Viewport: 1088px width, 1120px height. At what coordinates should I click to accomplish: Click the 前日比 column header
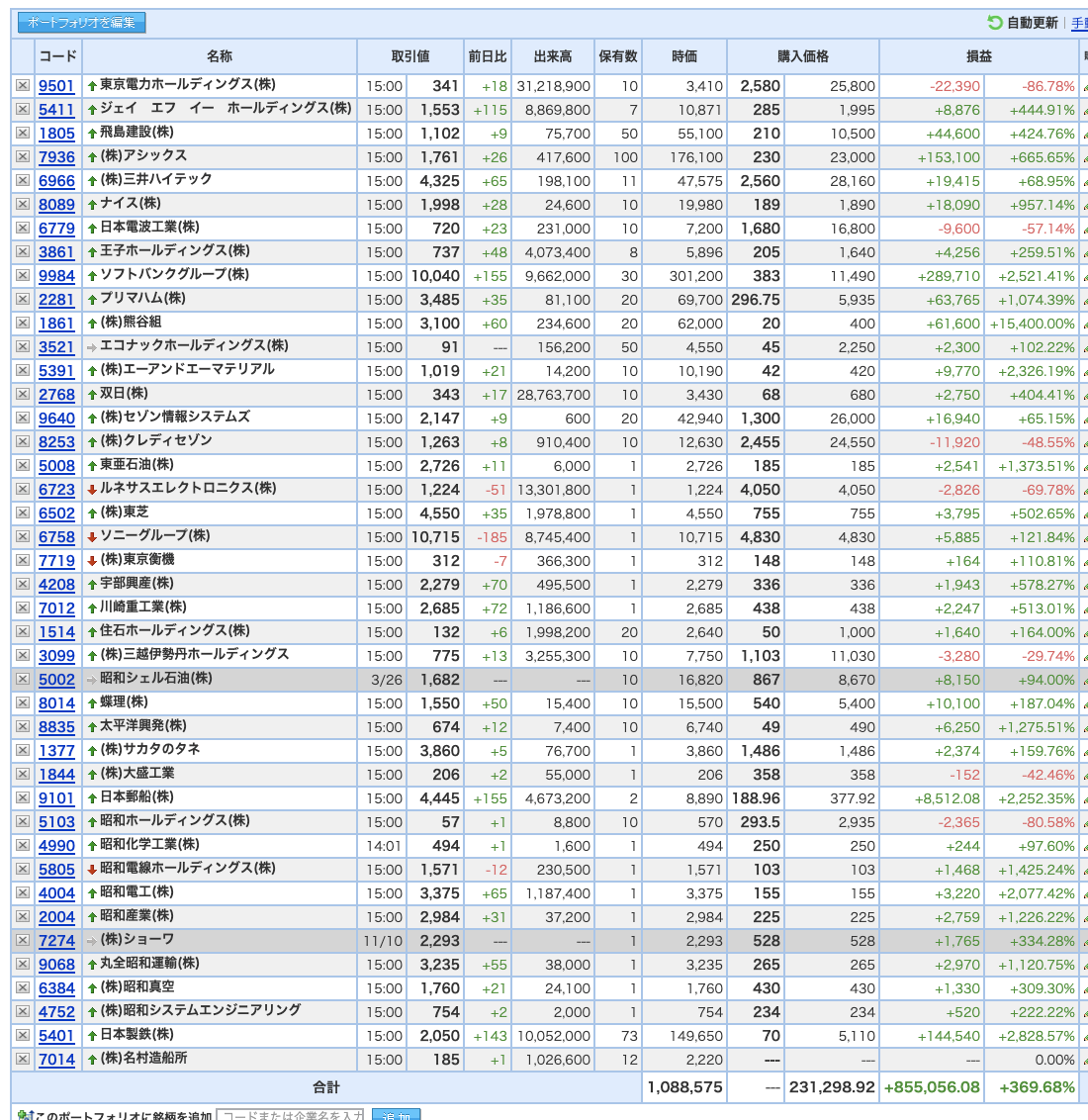(x=487, y=56)
